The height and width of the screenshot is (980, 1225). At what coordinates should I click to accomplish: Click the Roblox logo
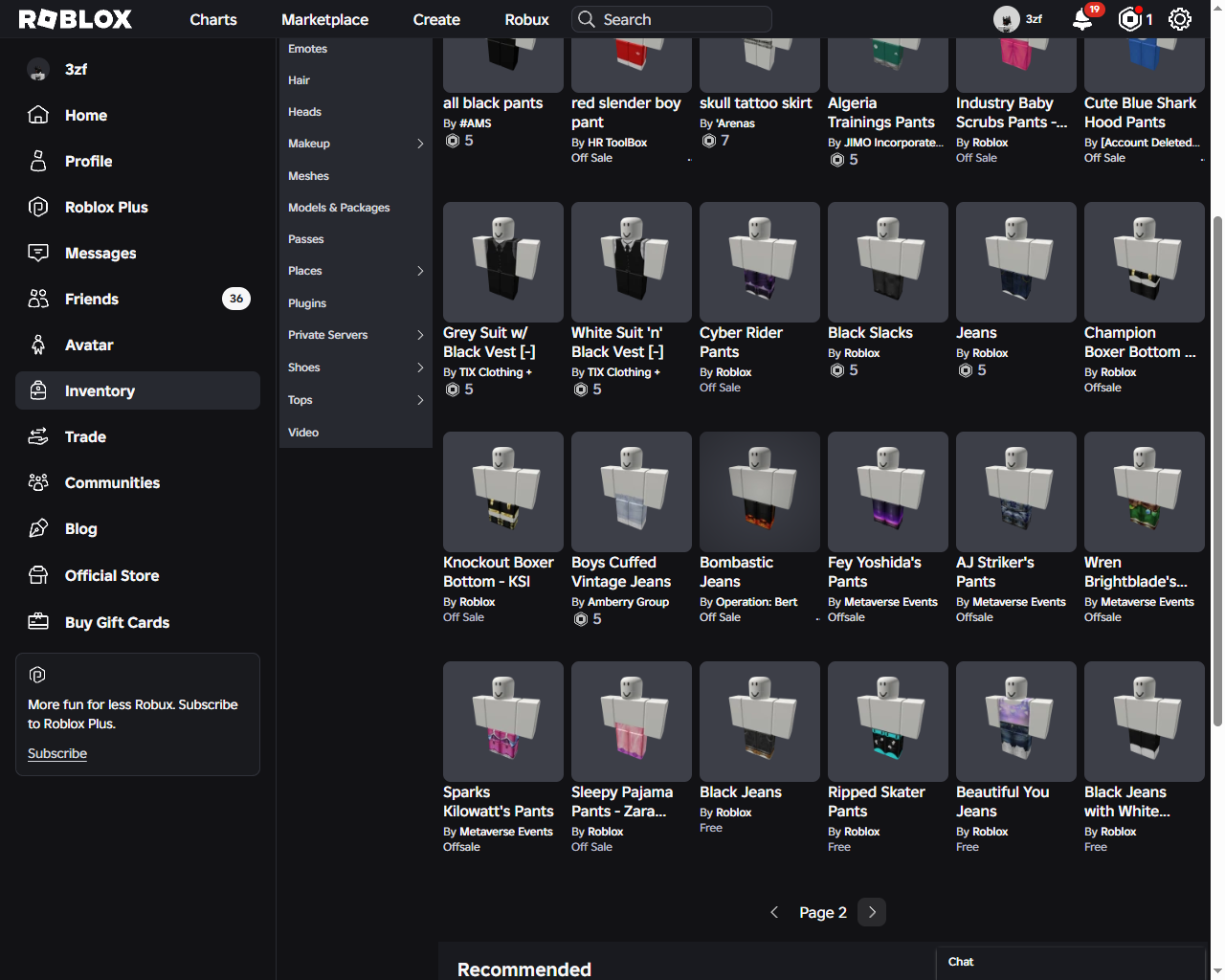(76, 19)
